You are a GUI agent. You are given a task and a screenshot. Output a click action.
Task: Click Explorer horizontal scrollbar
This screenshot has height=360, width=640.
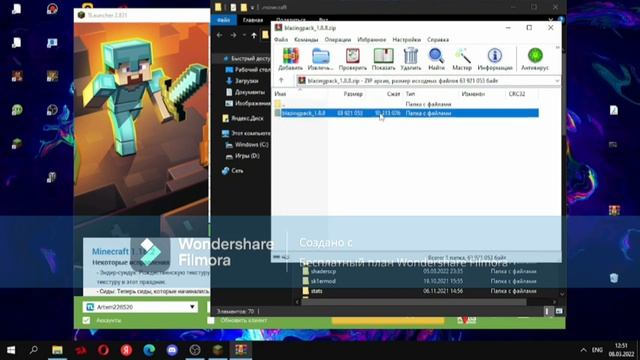[x=413, y=302]
